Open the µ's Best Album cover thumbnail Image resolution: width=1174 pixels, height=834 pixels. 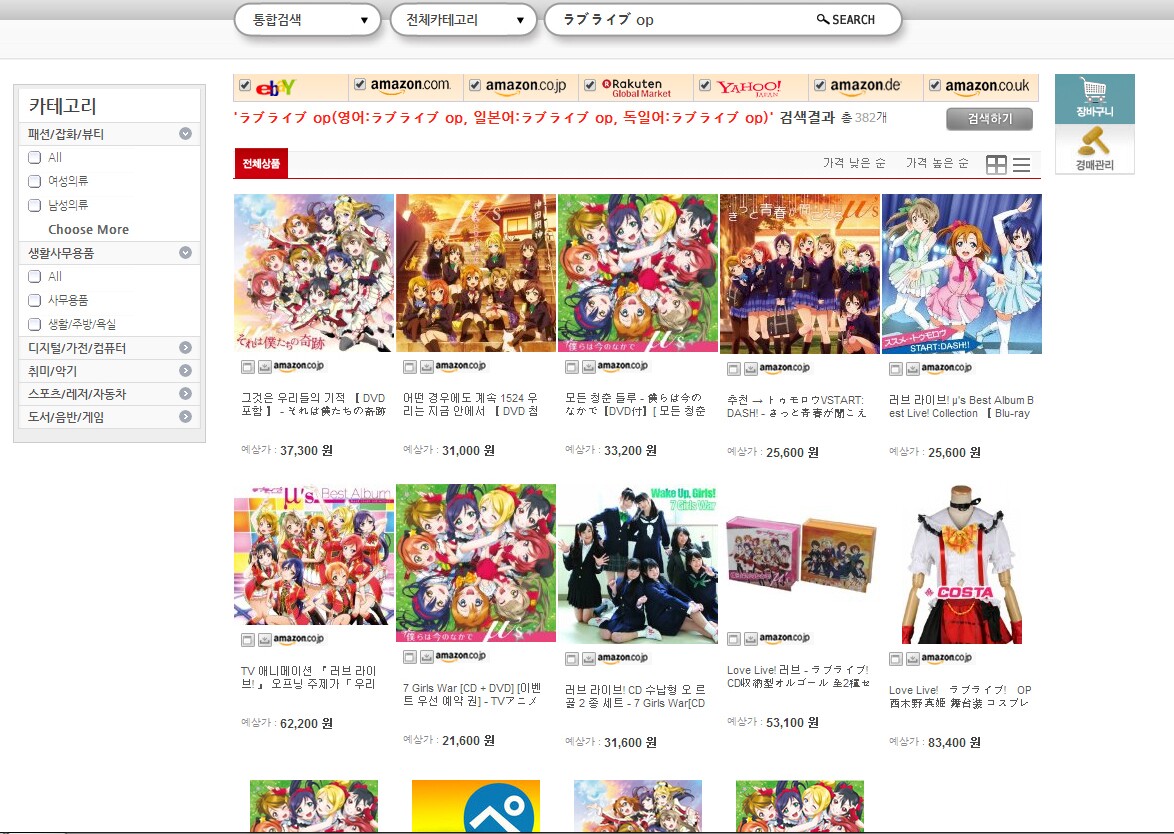314,555
